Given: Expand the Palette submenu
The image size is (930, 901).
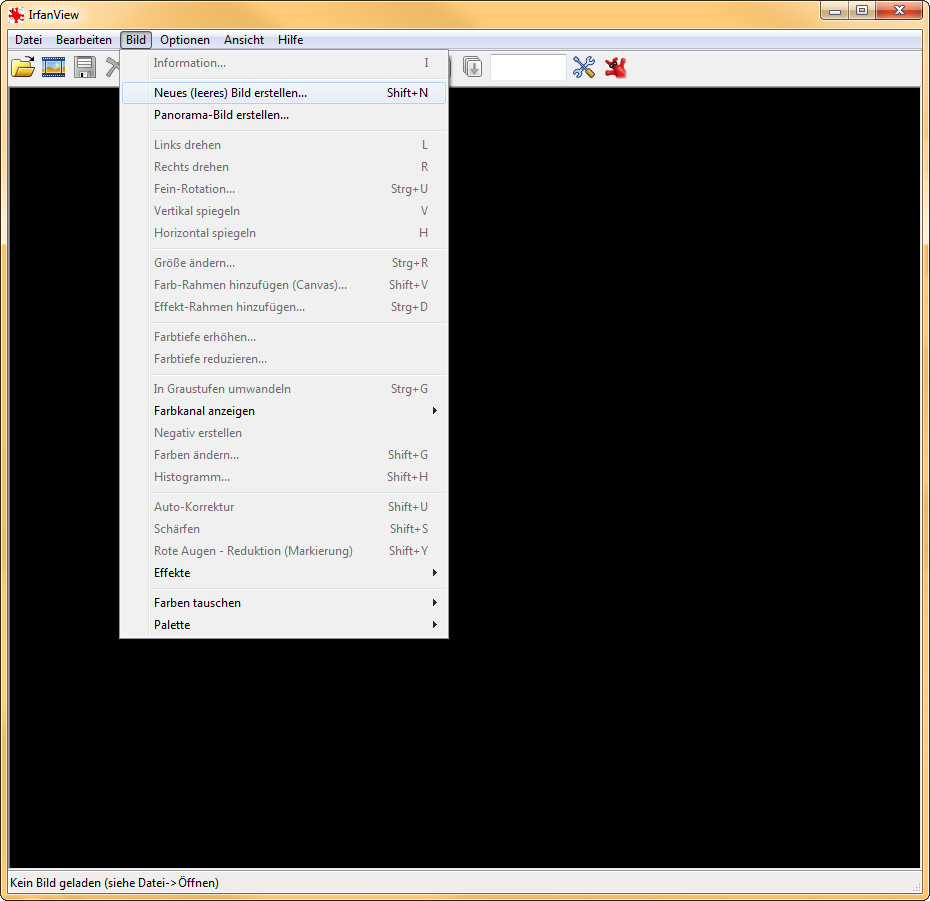Looking at the screenshot, I should coord(284,625).
